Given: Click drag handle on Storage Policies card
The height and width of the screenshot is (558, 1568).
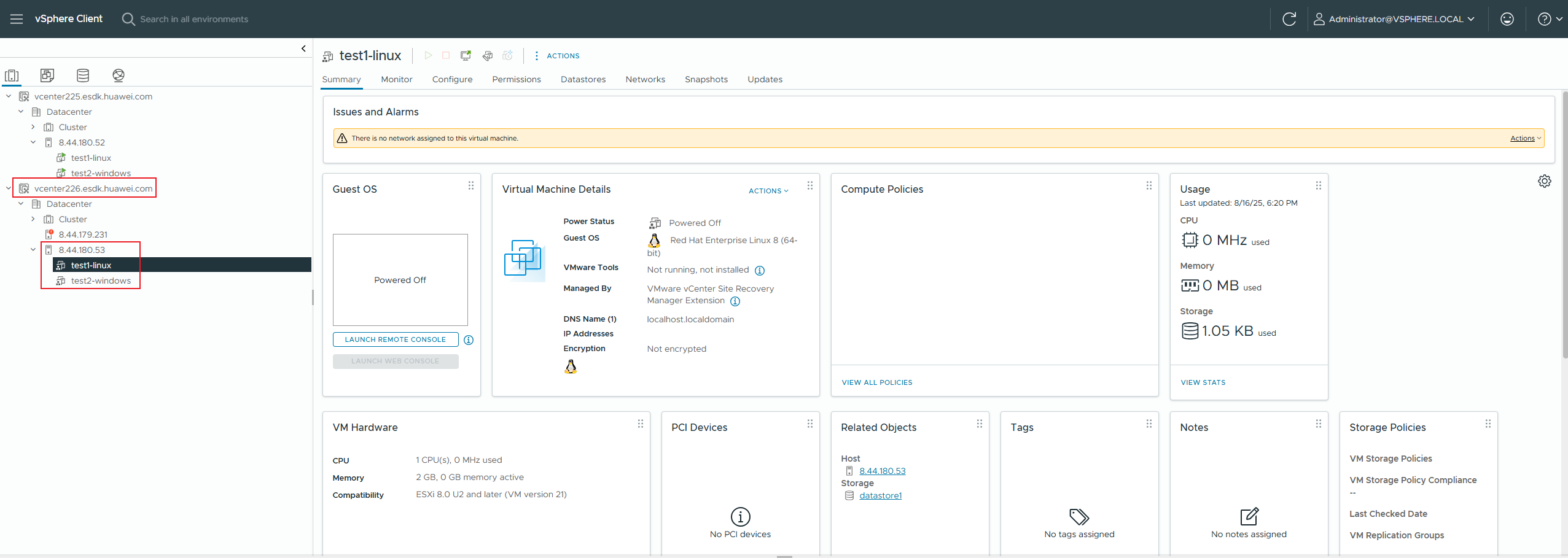Looking at the screenshot, I should pyautogui.click(x=1488, y=424).
